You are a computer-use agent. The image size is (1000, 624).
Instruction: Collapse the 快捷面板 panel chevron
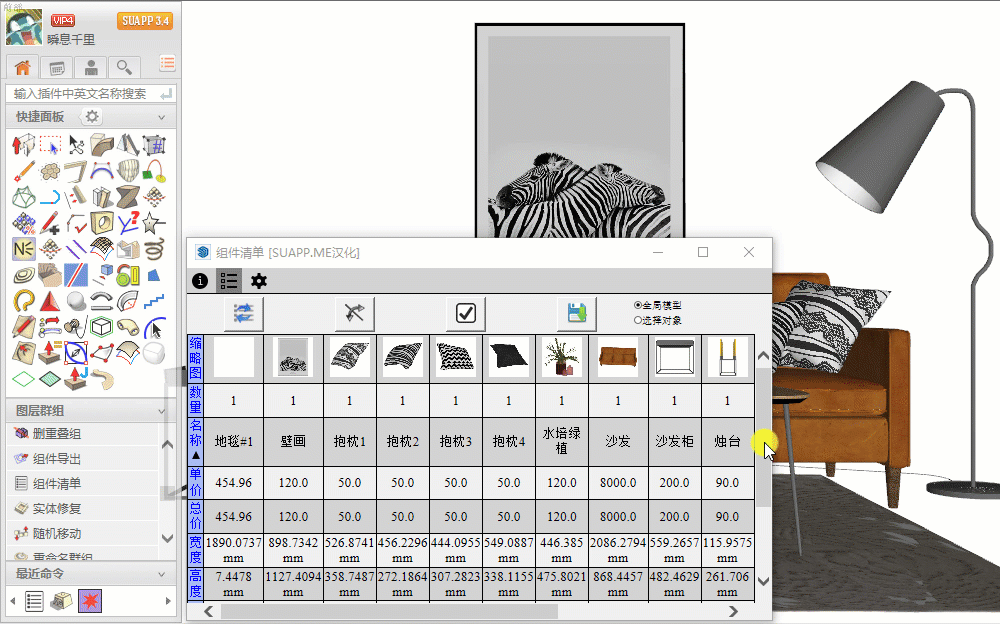pyautogui.click(x=161, y=117)
